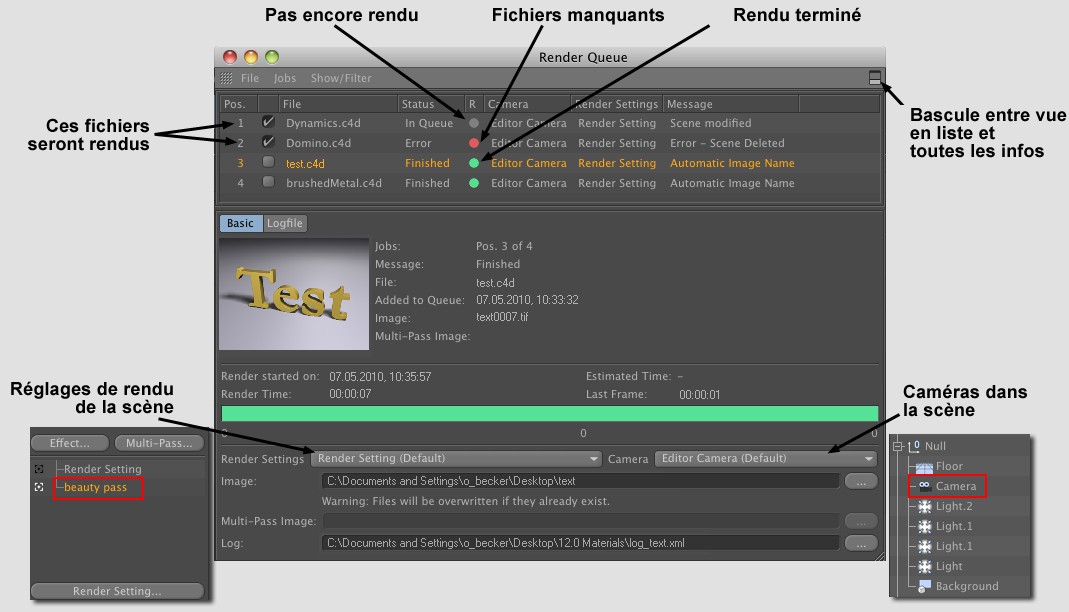Open the Editor Camera dropdown
1069x612 pixels.
pyautogui.click(x=765, y=459)
